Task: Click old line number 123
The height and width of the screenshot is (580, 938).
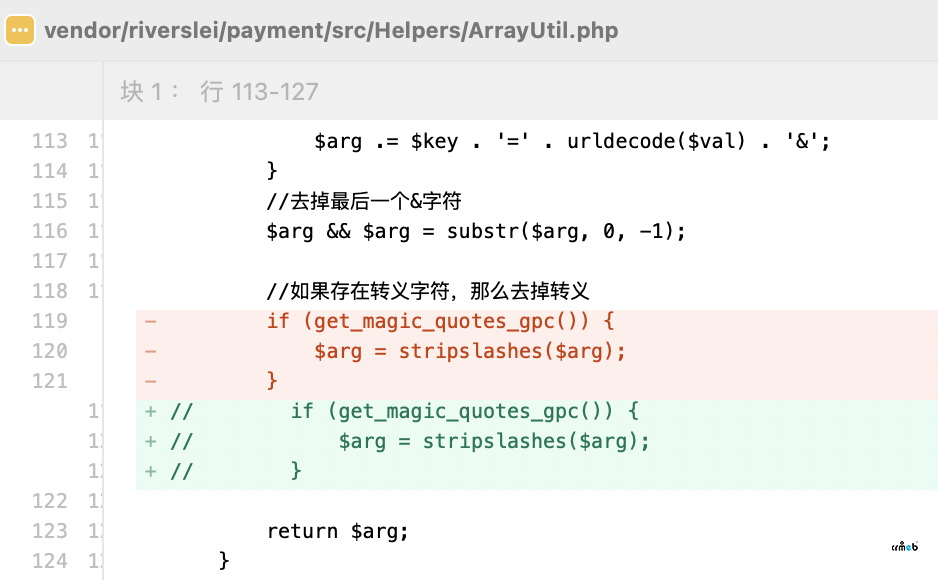Action: click(50, 531)
